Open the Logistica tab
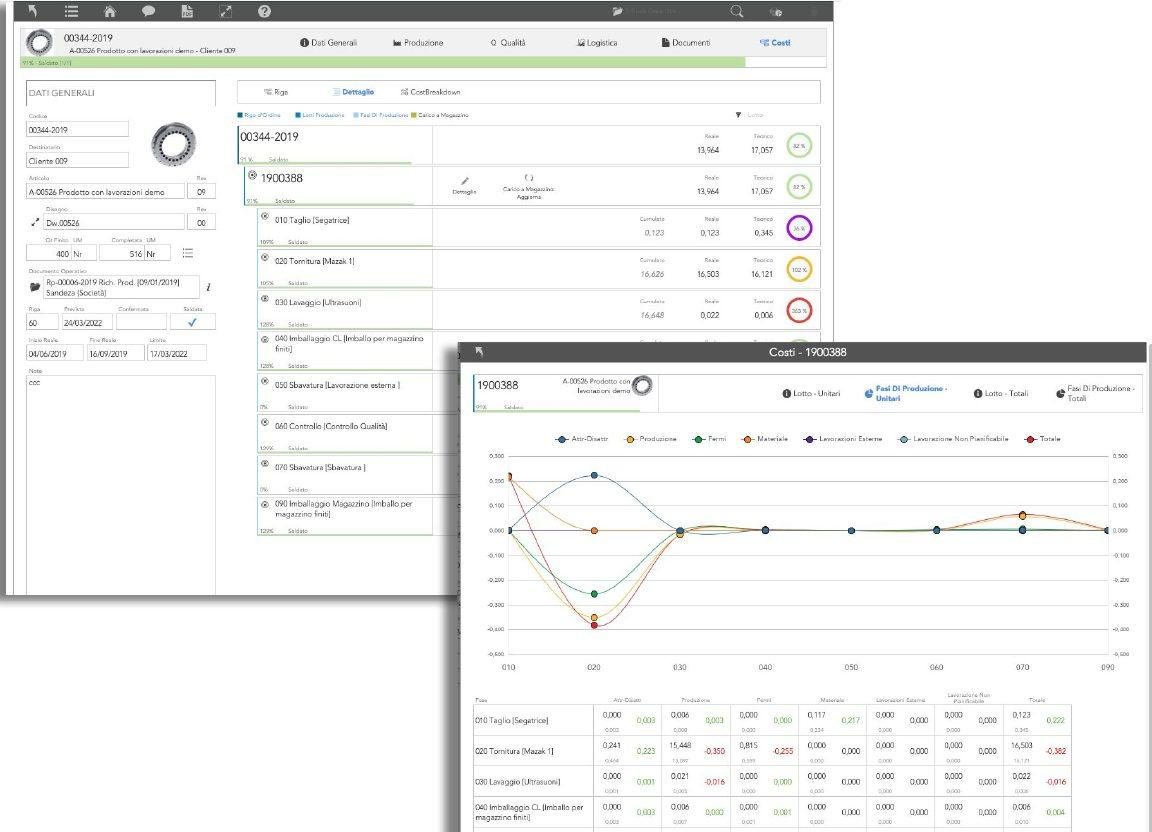The width and height of the screenshot is (1152, 832). coord(597,43)
